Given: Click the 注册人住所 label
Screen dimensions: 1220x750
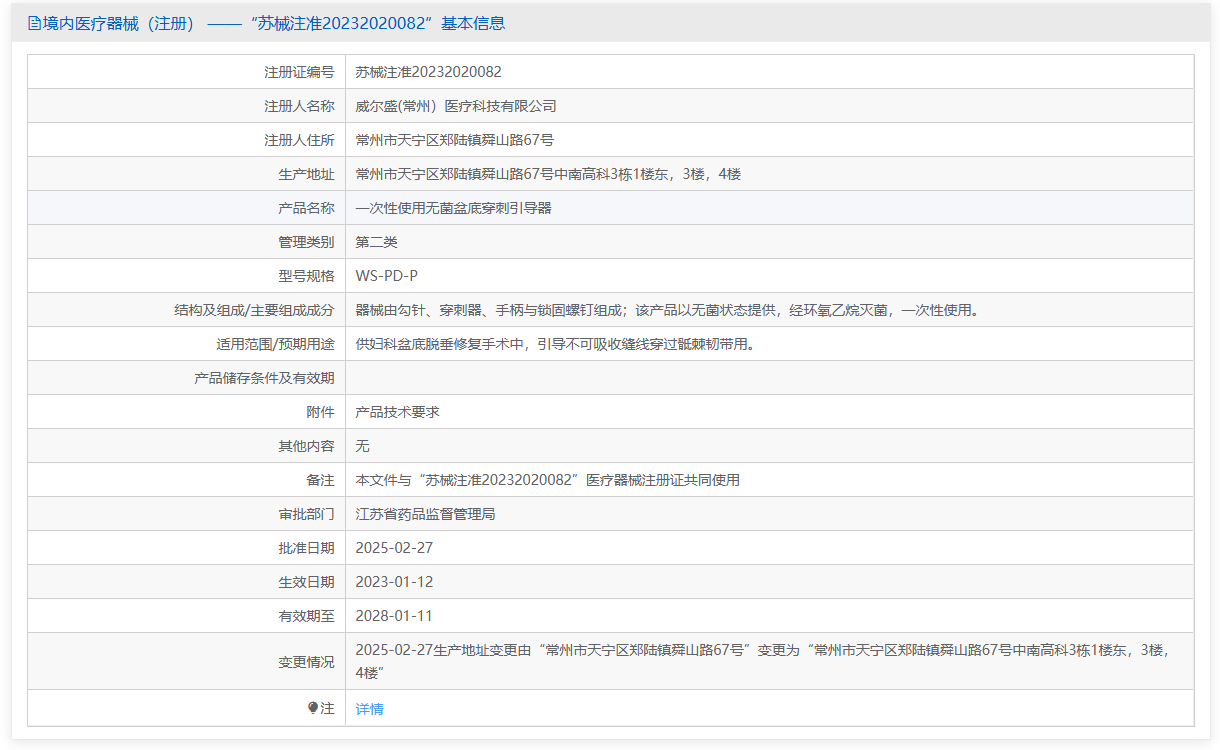Looking at the screenshot, I should (x=299, y=140).
